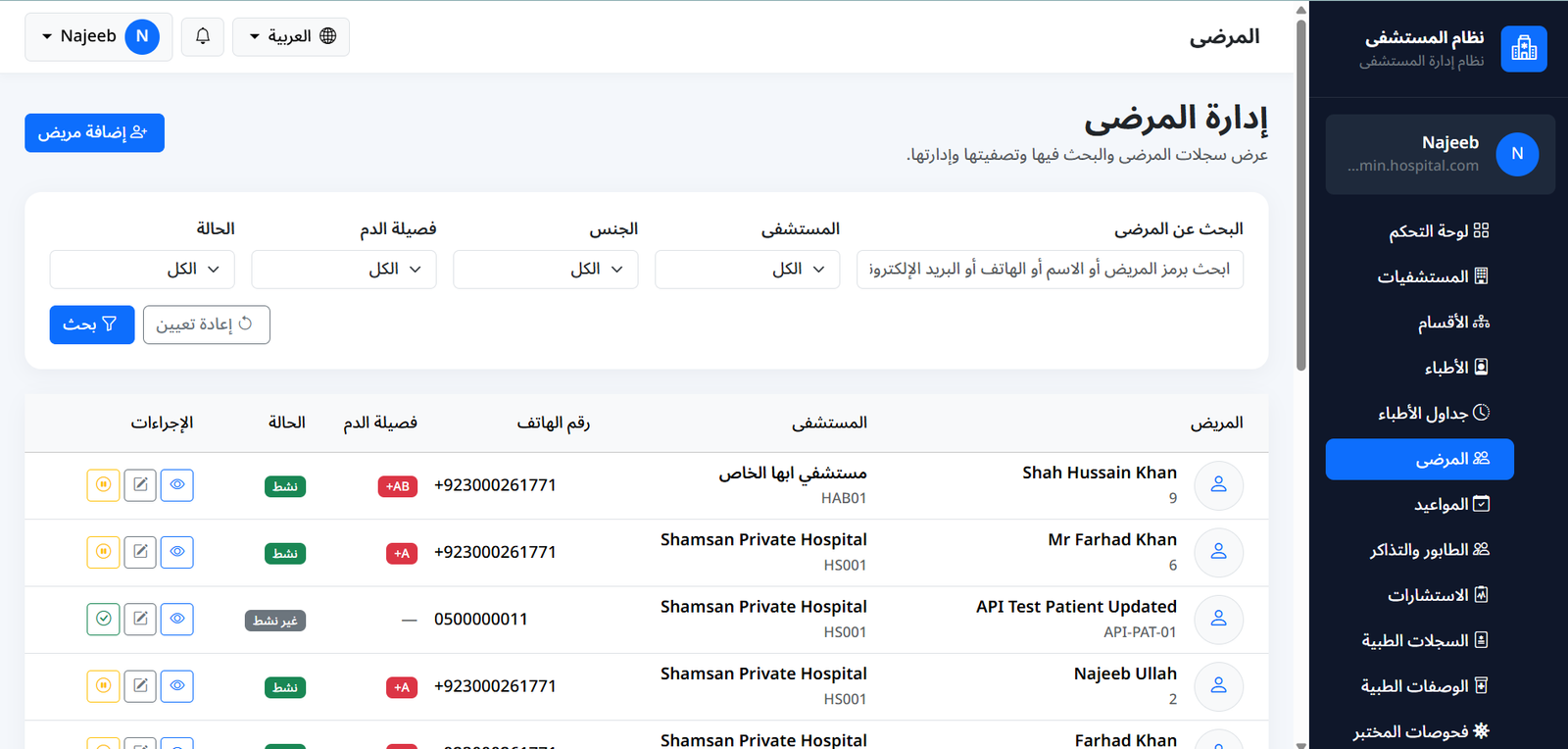Open فحوصات المختبر lab tests item
Screen dimensions: 1568x749
(1420, 731)
